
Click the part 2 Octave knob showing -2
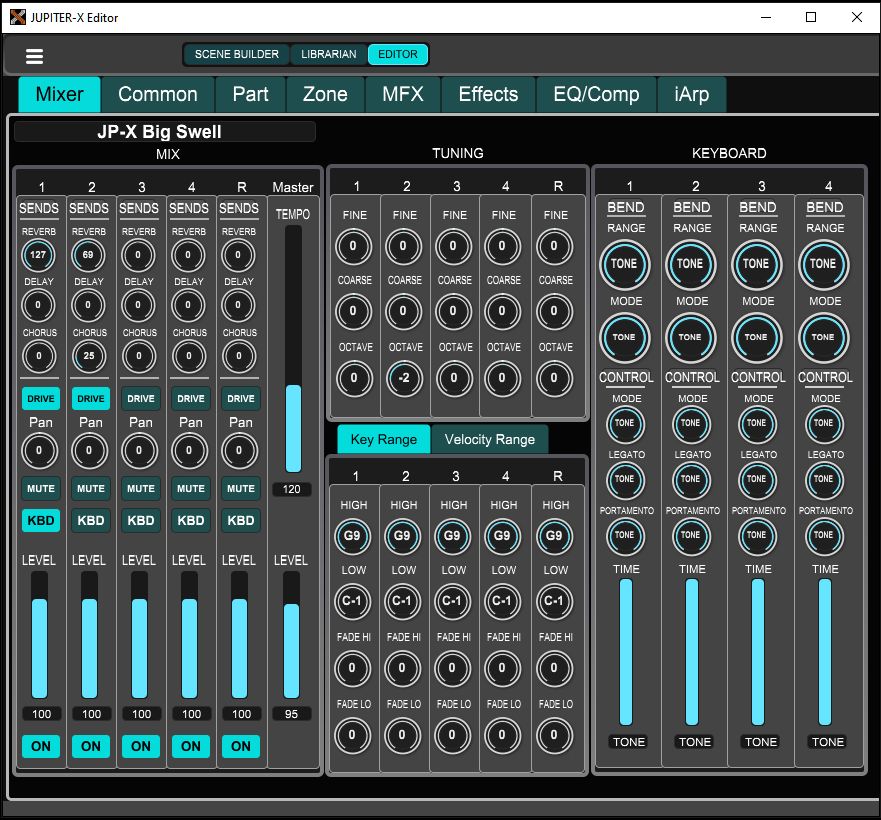pyautogui.click(x=404, y=378)
